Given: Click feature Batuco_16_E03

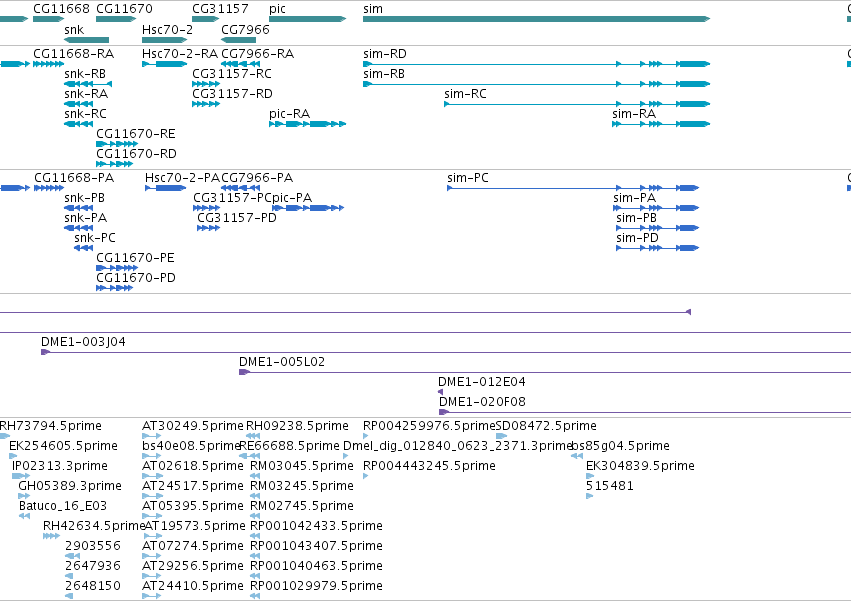Looking at the screenshot, I should pos(24,517).
